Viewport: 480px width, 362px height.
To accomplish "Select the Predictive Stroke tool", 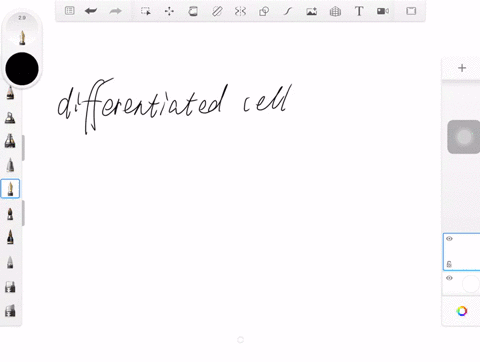I will [288, 11].
